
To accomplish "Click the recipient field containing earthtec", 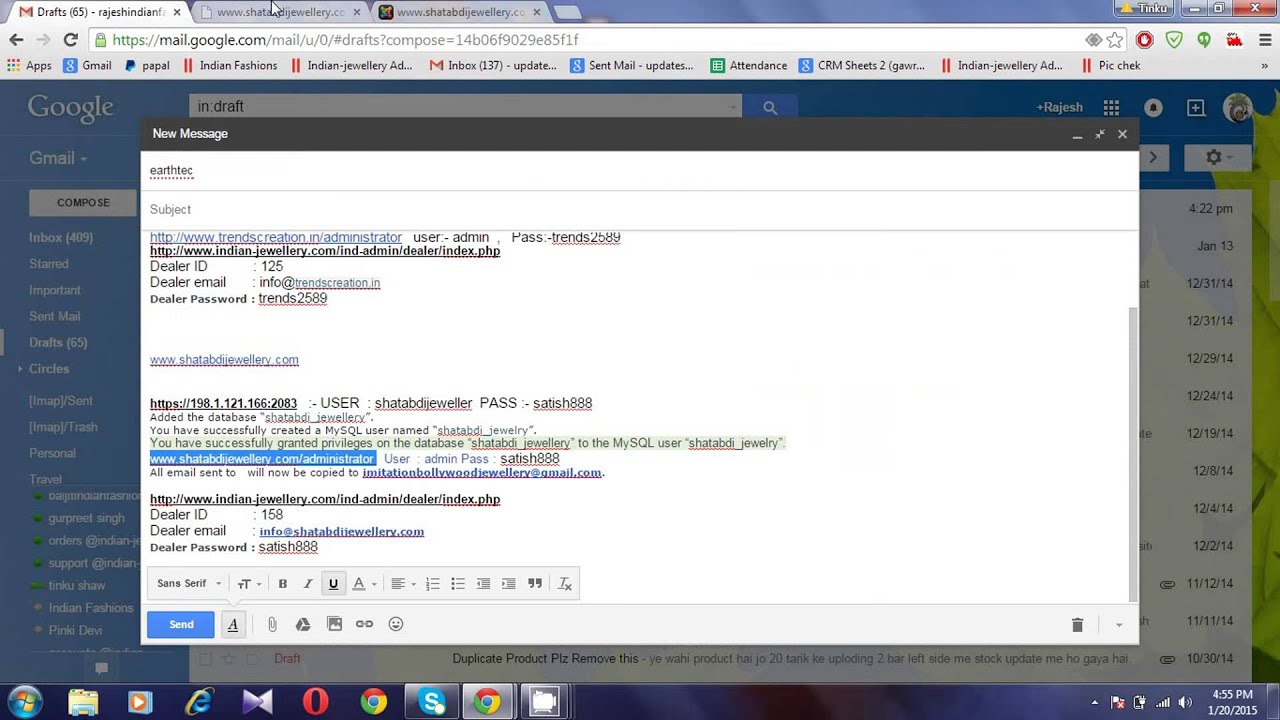I will tap(640, 171).
